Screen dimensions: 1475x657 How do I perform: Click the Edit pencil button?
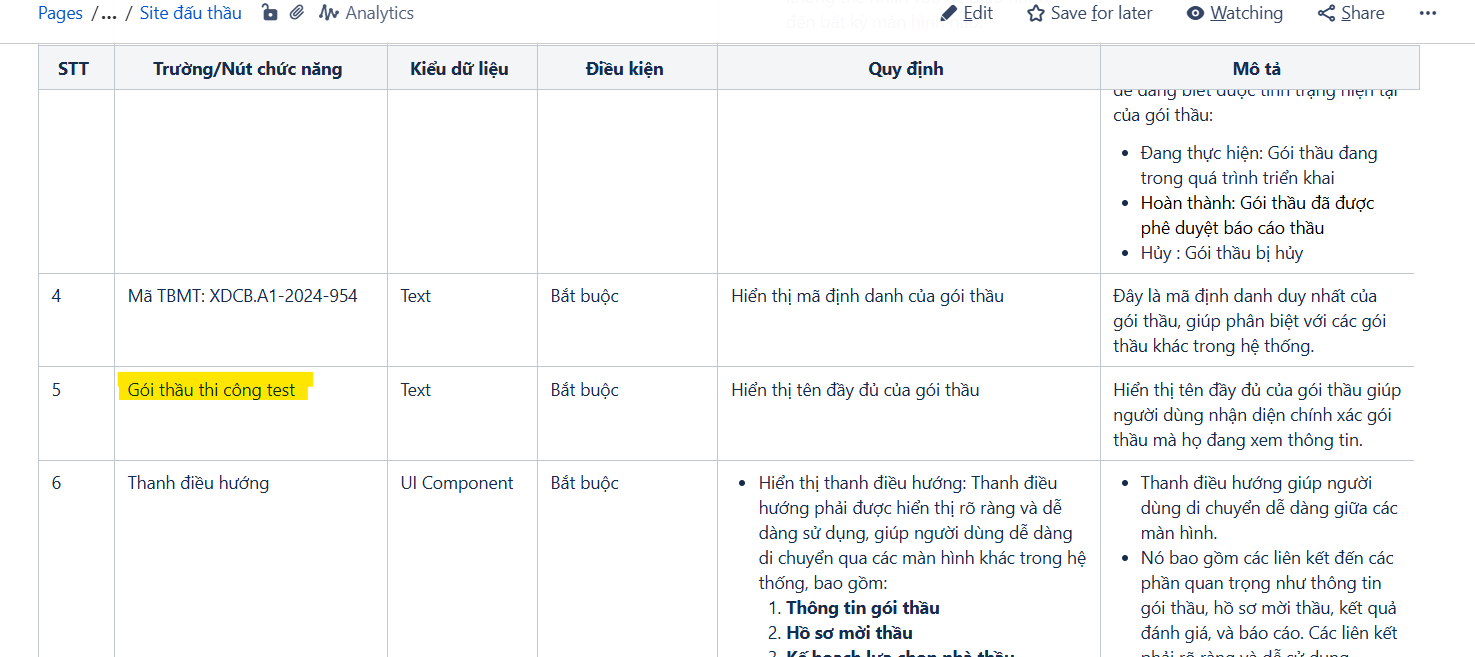pos(967,13)
